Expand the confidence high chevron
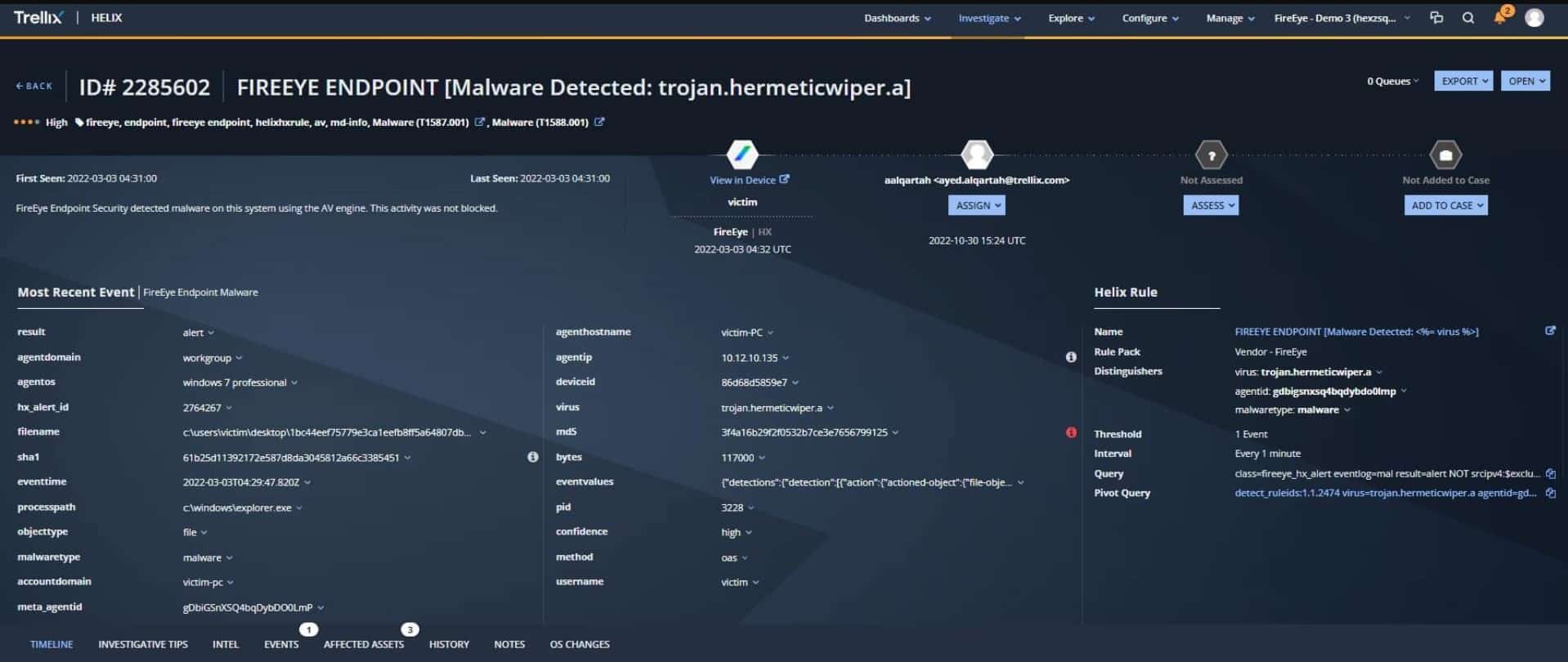 [749, 532]
